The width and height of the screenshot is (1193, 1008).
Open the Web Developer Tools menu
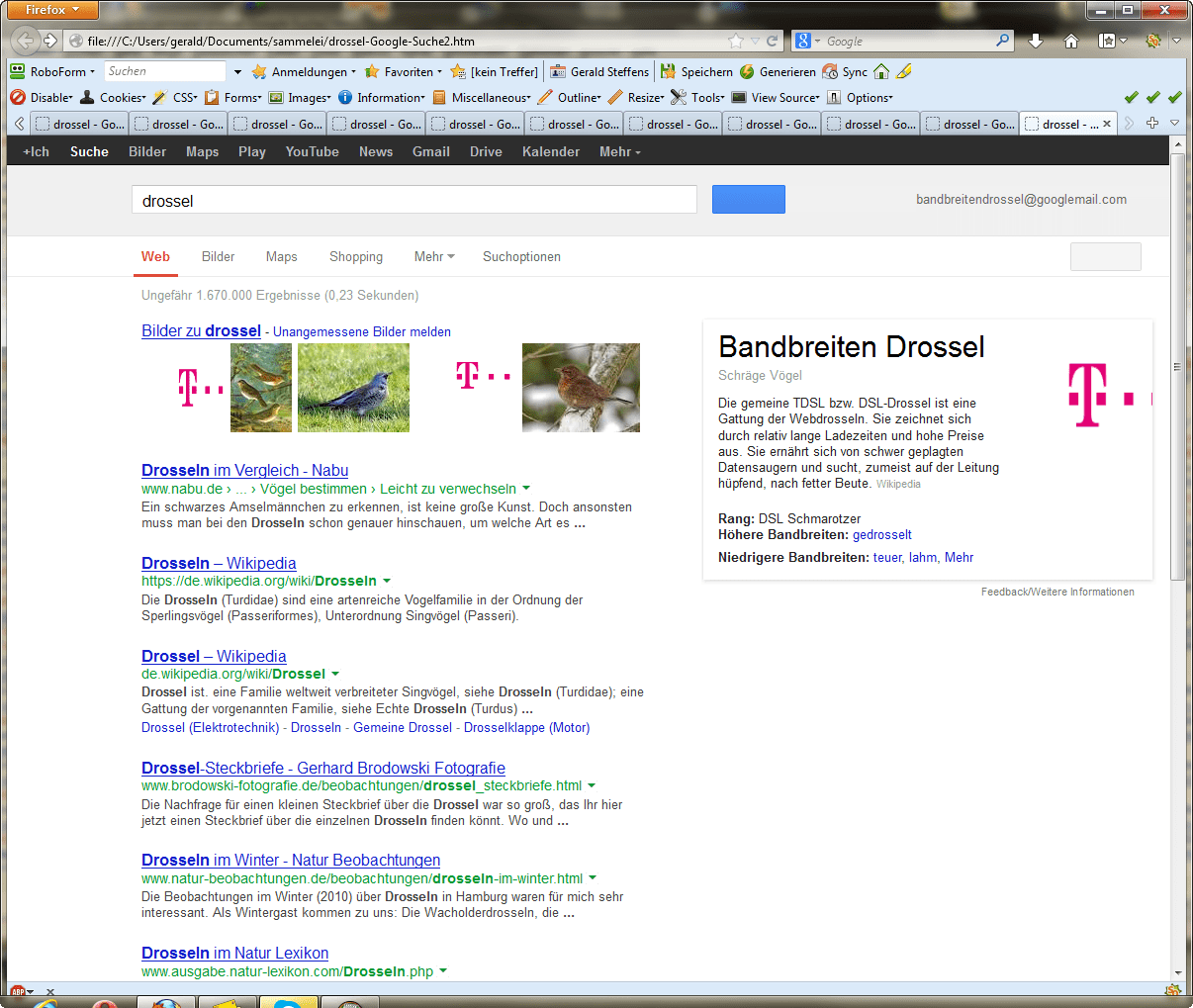[x=697, y=97]
